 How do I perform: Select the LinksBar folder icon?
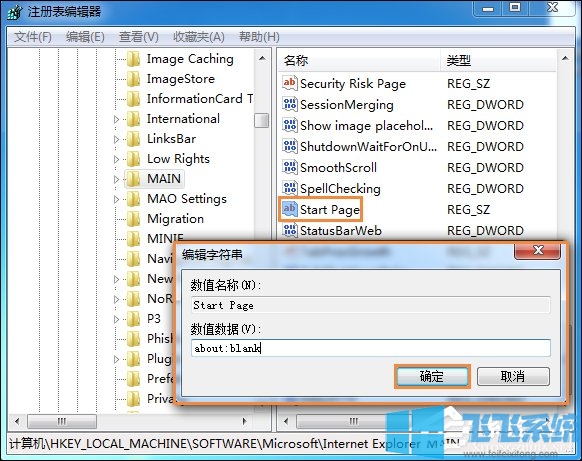133,139
